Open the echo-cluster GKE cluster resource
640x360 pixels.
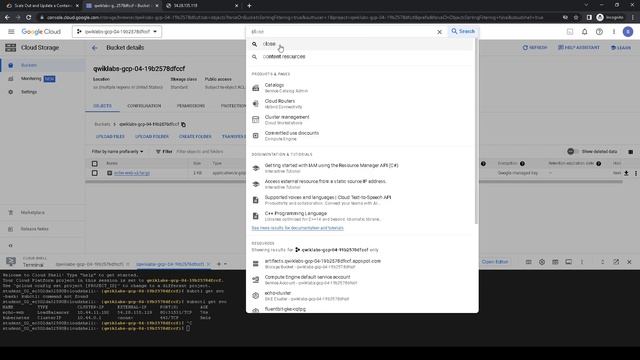click(360, 296)
